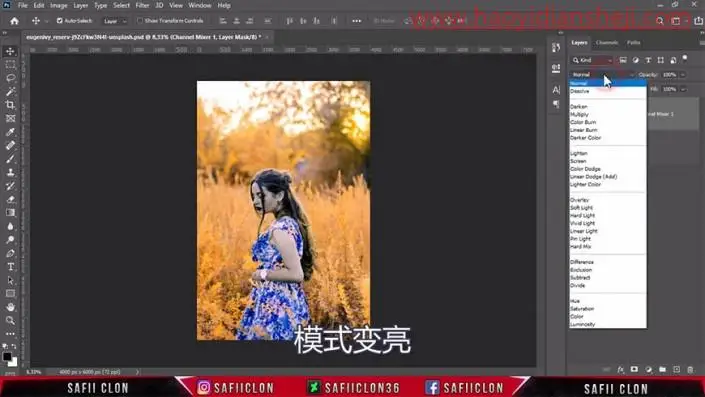Click the Opacity 100% field
The width and height of the screenshot is (705, 397).
(669, 75)
